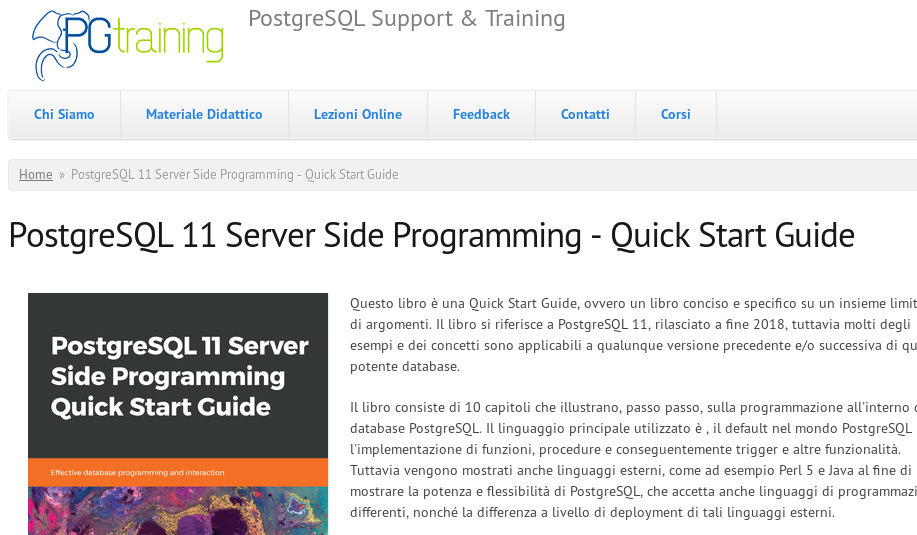This screenshot has height=535, width=917.
Task: Click the book cover thumbnail image
Action: point(178,414)
